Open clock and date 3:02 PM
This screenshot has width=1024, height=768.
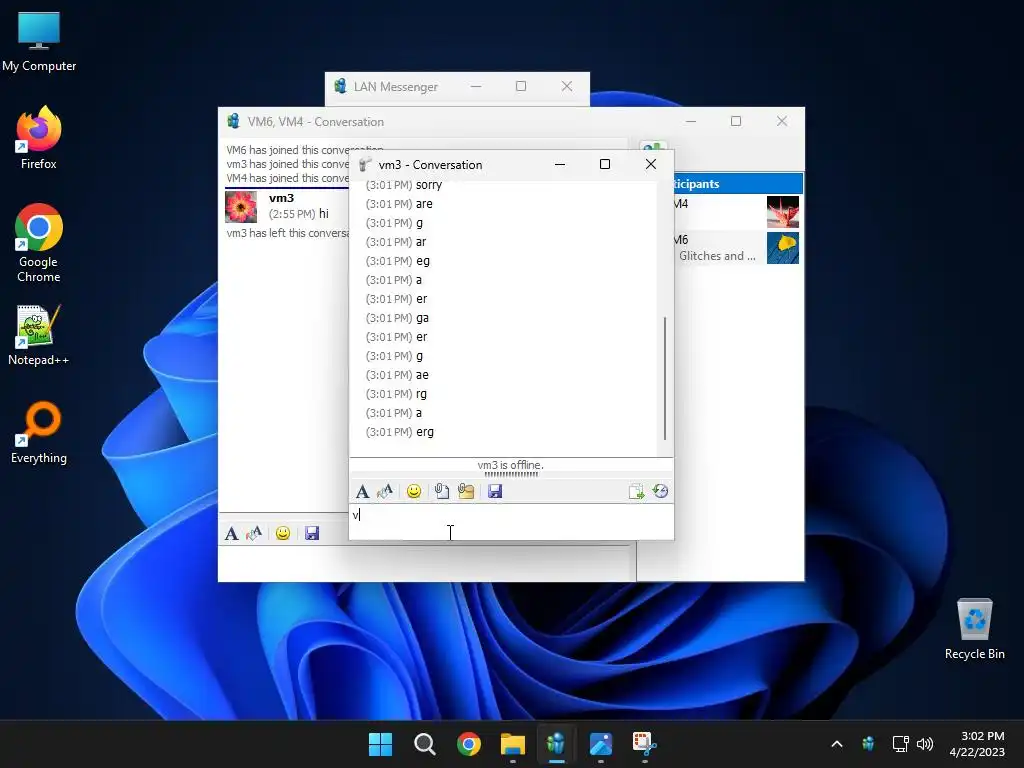coord(977,744)
